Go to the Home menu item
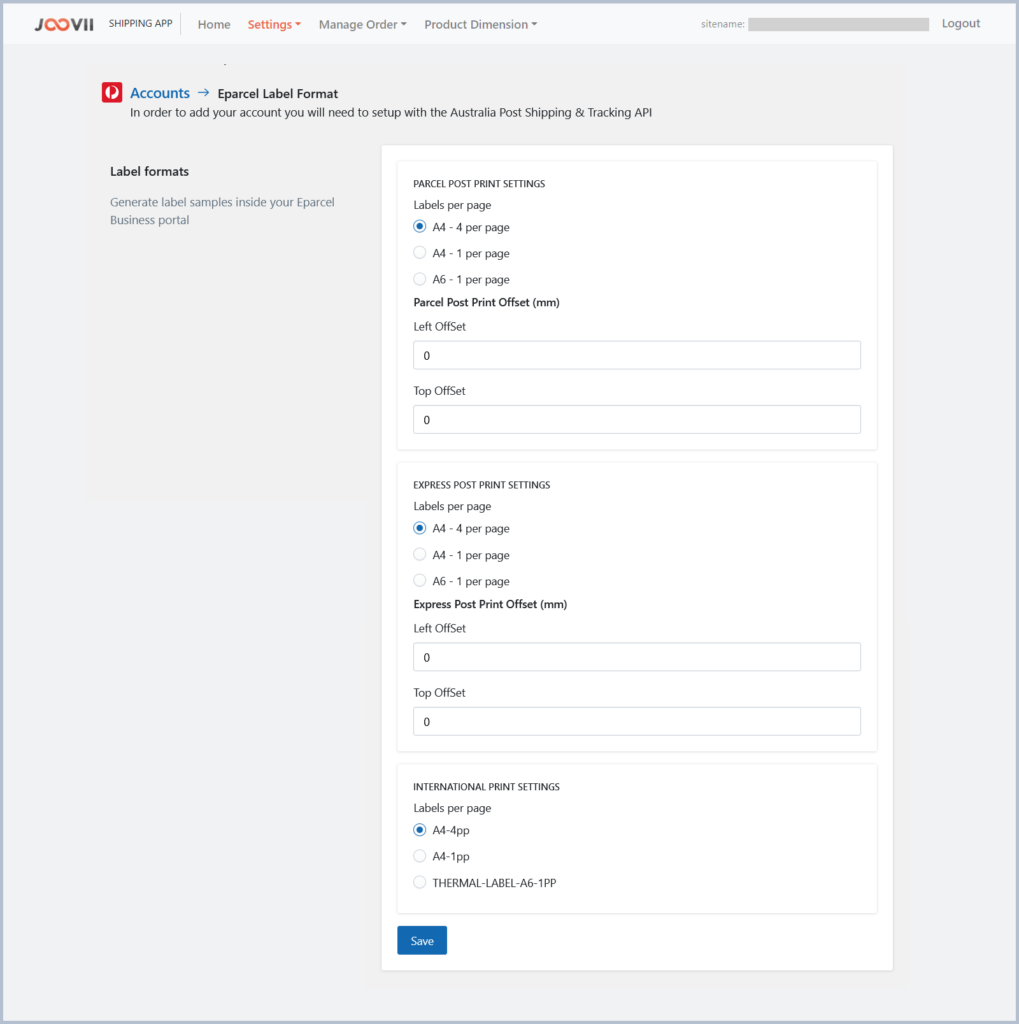 (x=214, y=25)
